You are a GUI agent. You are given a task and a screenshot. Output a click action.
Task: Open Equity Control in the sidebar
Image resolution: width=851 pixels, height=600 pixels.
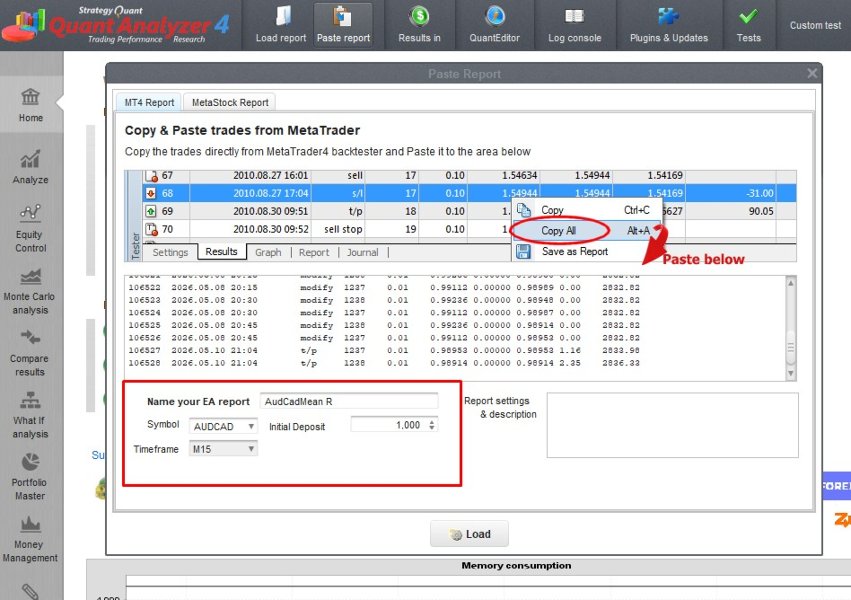(x=30, y=229)
